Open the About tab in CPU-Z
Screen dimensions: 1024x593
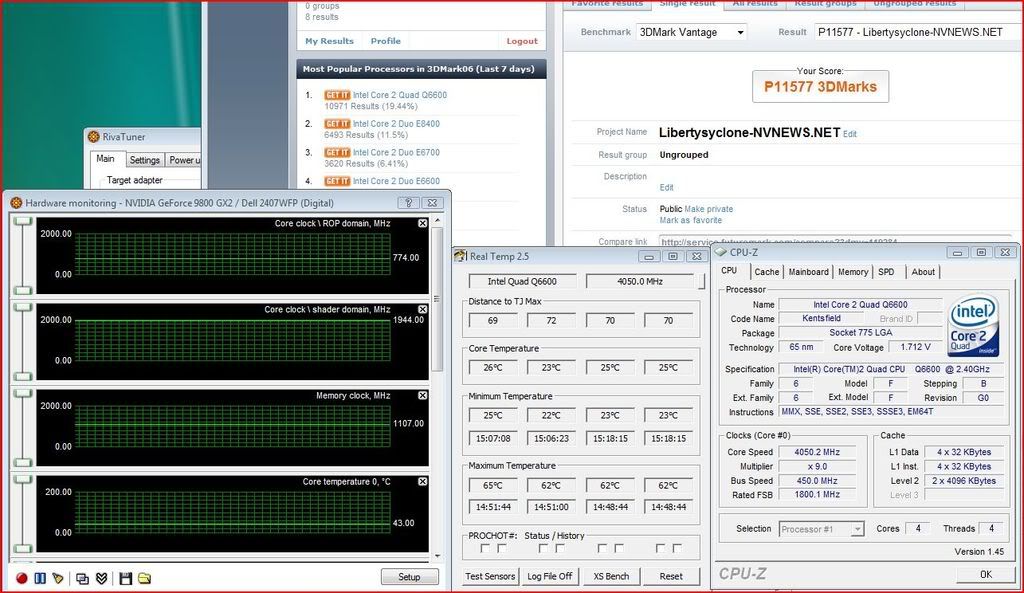(x=923, y=272)
